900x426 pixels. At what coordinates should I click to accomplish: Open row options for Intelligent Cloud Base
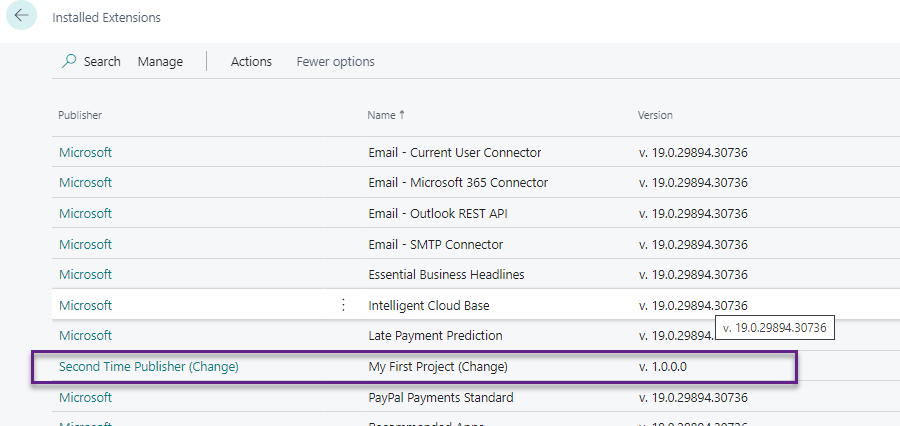(344, 305)
